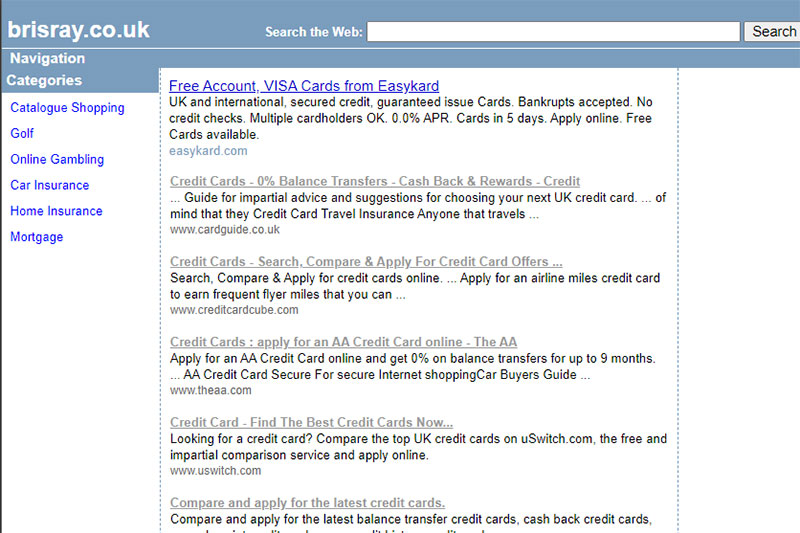Open the Online Gambling category
Screen dimensions: 800x533
(57, 159)
